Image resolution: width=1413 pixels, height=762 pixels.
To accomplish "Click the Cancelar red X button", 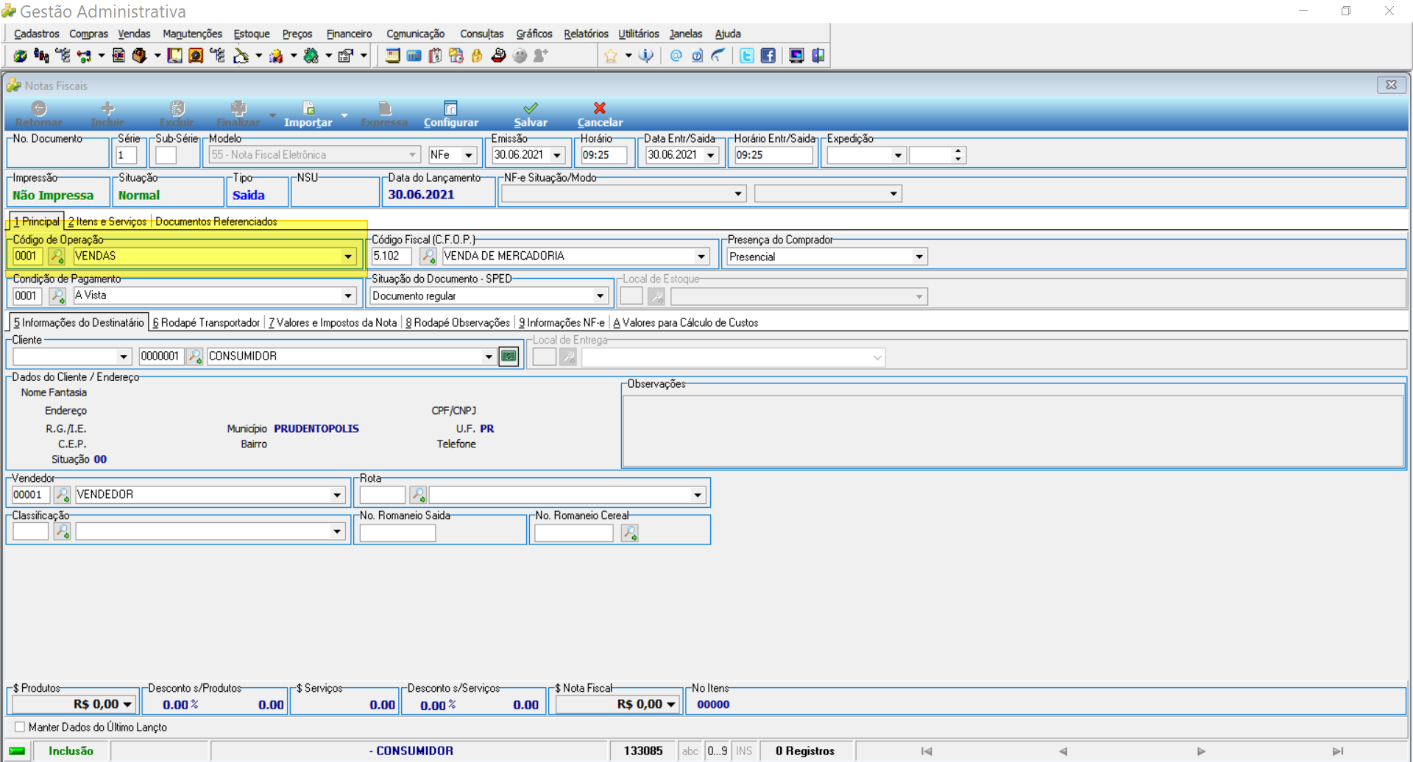I will 600,114.
